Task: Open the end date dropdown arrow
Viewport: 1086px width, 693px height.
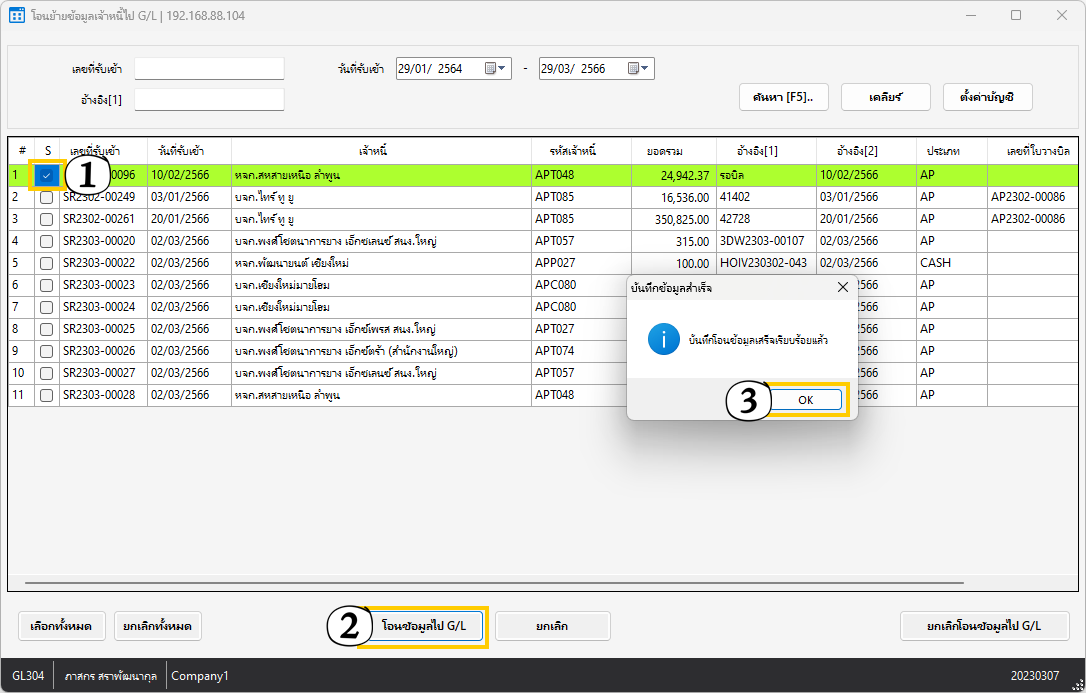Action: (x=646, y=69)
